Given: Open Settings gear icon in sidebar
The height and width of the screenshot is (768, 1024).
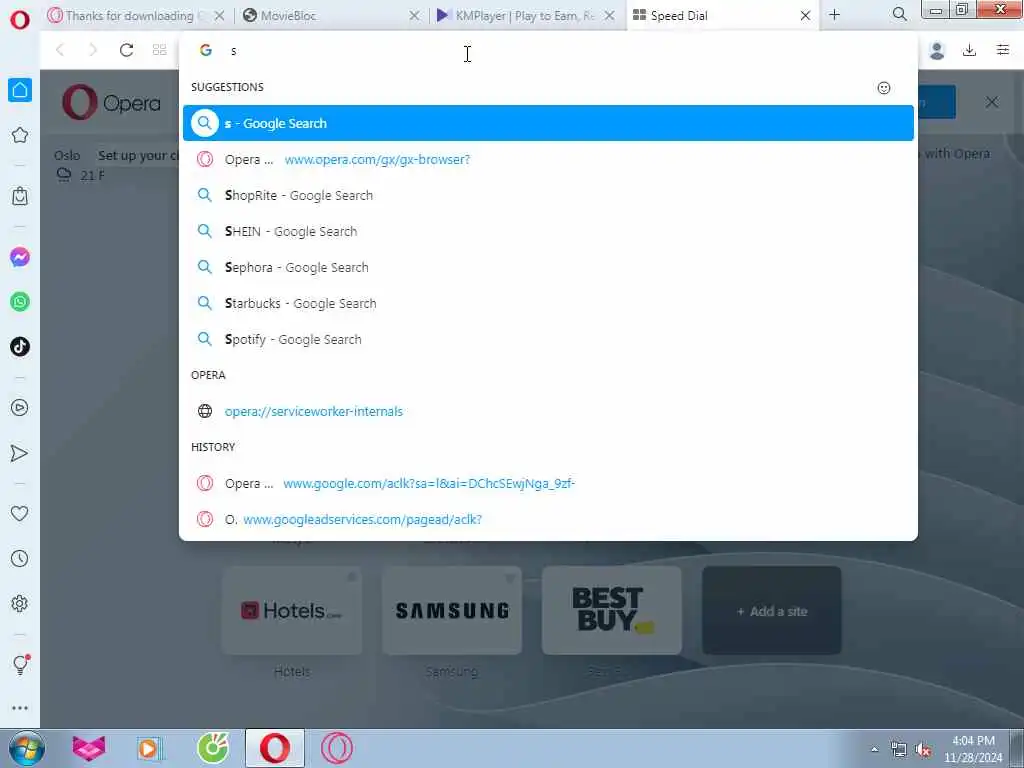Looking at the screenshot, I should [x=20, y=603].
